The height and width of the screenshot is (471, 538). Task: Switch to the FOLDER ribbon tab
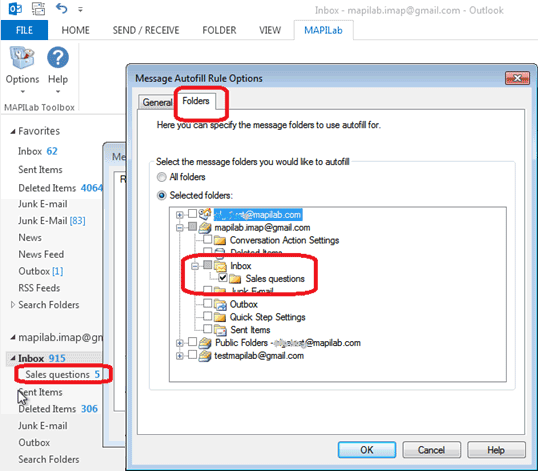coord(219,30)
